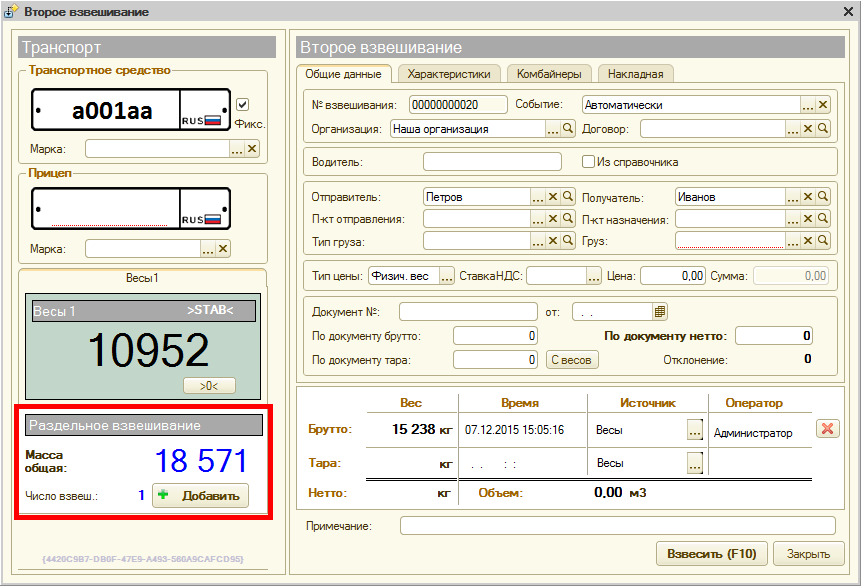Clear the Отправитель field with X
Viewport: 861px width, 586px height.
(553, 197)
